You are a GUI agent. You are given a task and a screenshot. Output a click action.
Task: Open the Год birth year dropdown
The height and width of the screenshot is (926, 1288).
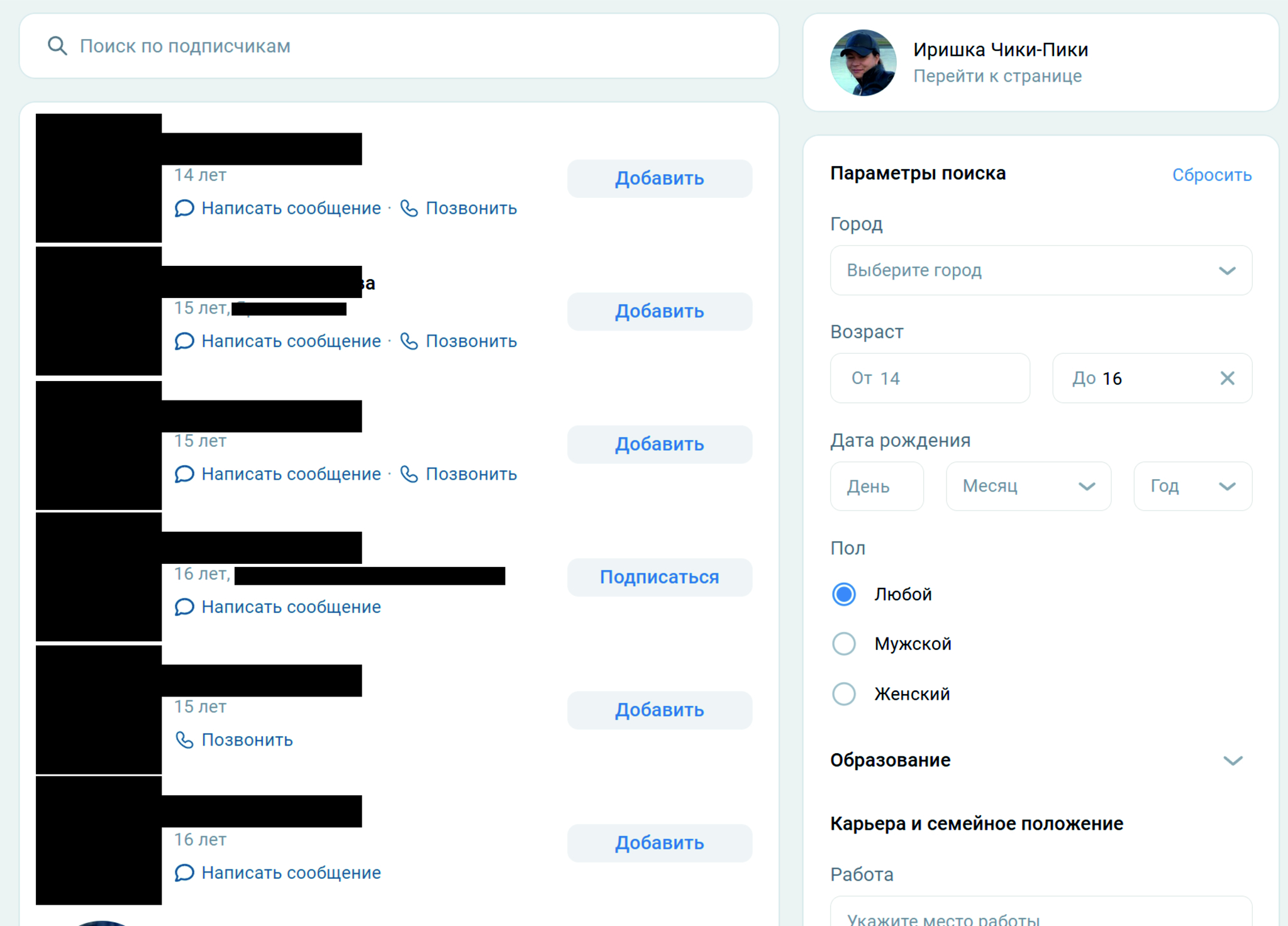pyautogui.click(x=1192, y=486)
